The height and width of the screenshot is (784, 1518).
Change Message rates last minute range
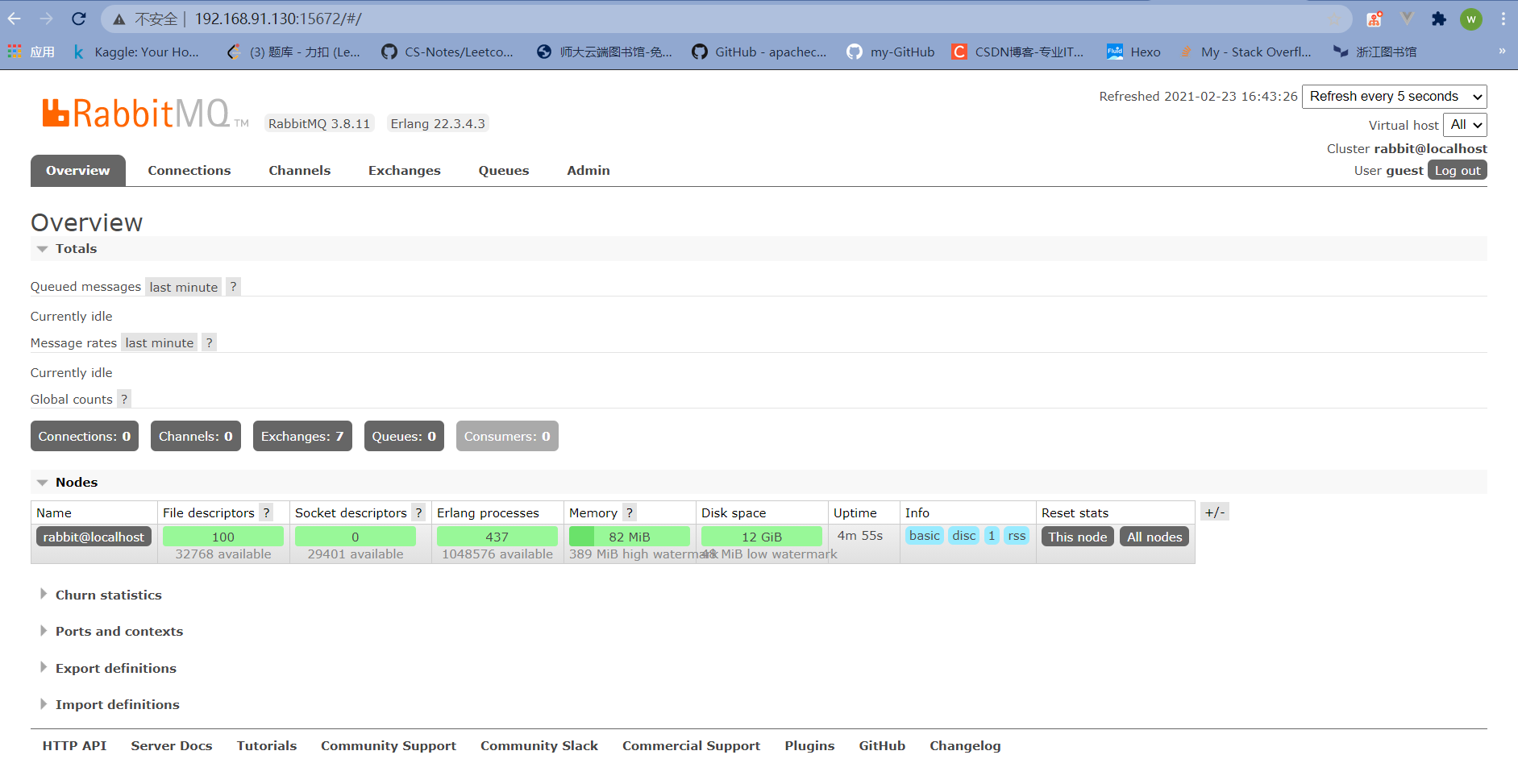[160, 342]
